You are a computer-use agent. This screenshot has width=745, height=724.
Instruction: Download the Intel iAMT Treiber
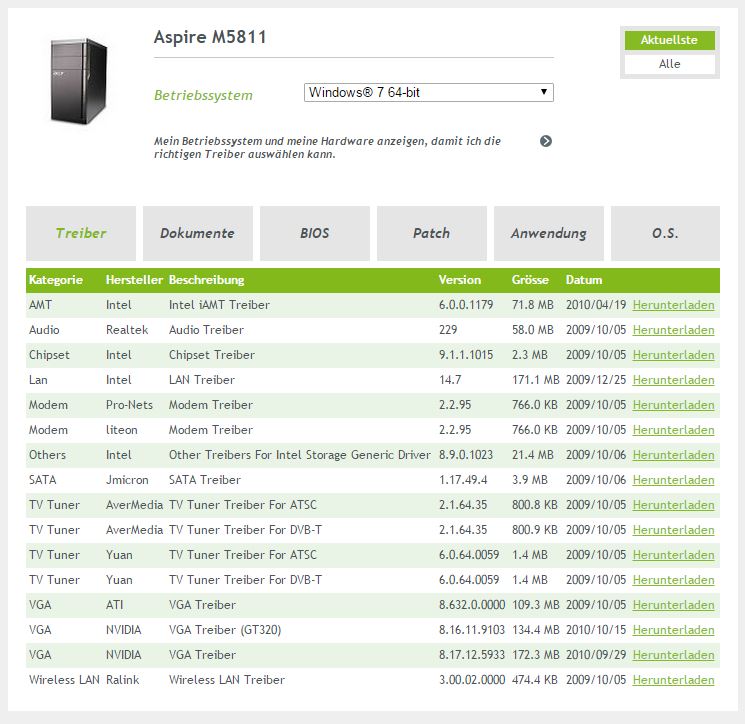click(673, 305)
